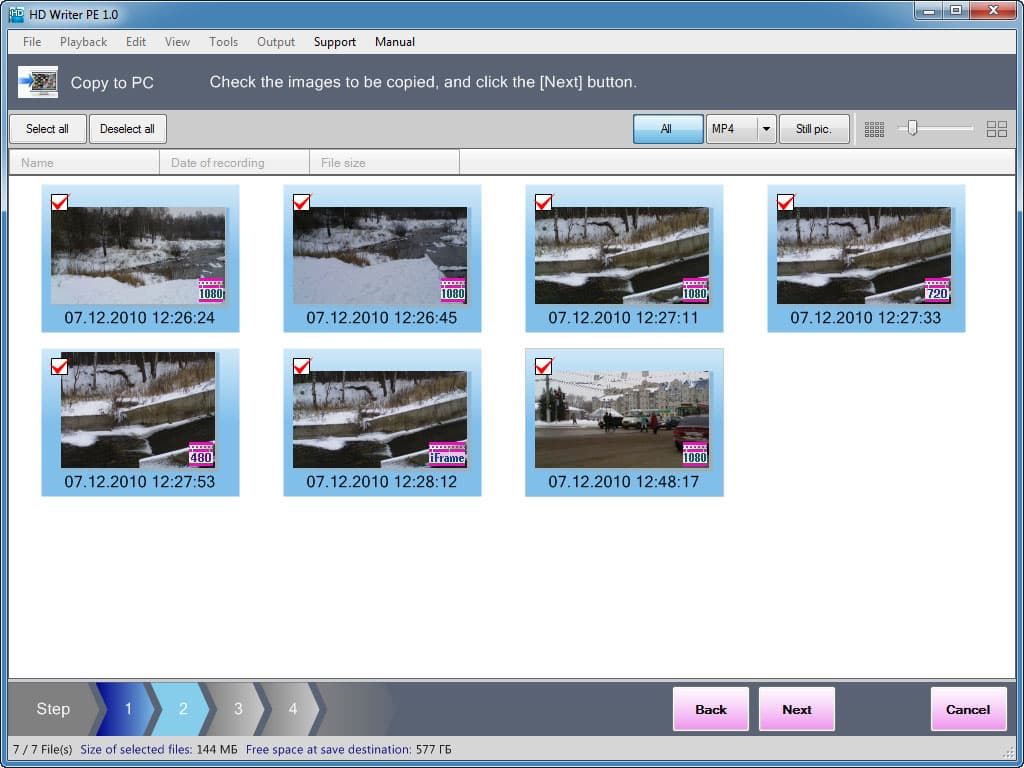Uncheck the 12:28:12 clip checkbox
Viewport: 1024px width, 768px height.
(301, 366)
